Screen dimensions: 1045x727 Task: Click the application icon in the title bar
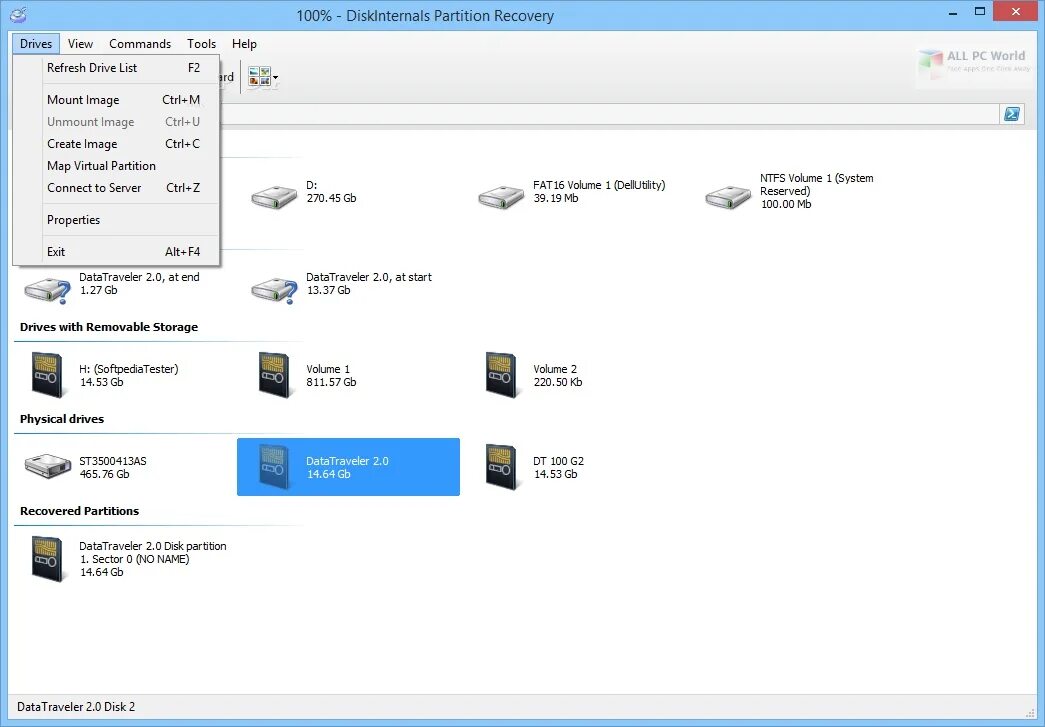pyautogui.click(x=19, y=14)
